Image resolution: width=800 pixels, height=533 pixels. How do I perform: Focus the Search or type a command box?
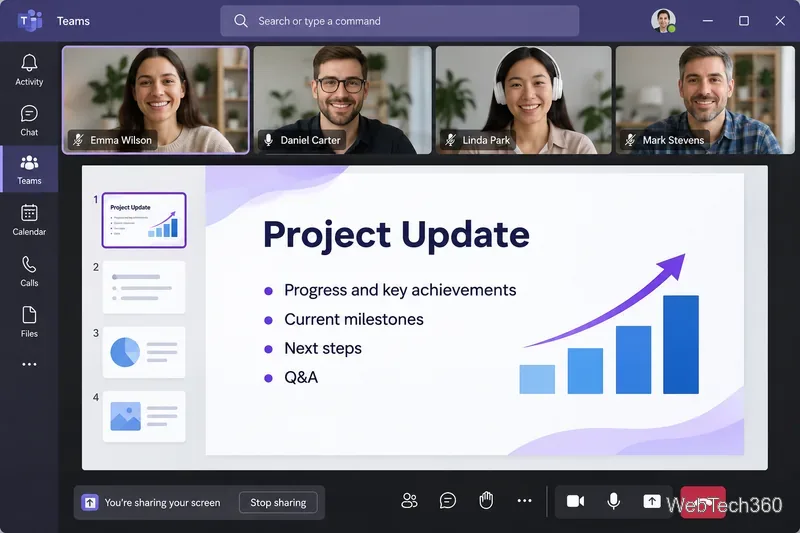pyautogui.click(x=399, y=21)
